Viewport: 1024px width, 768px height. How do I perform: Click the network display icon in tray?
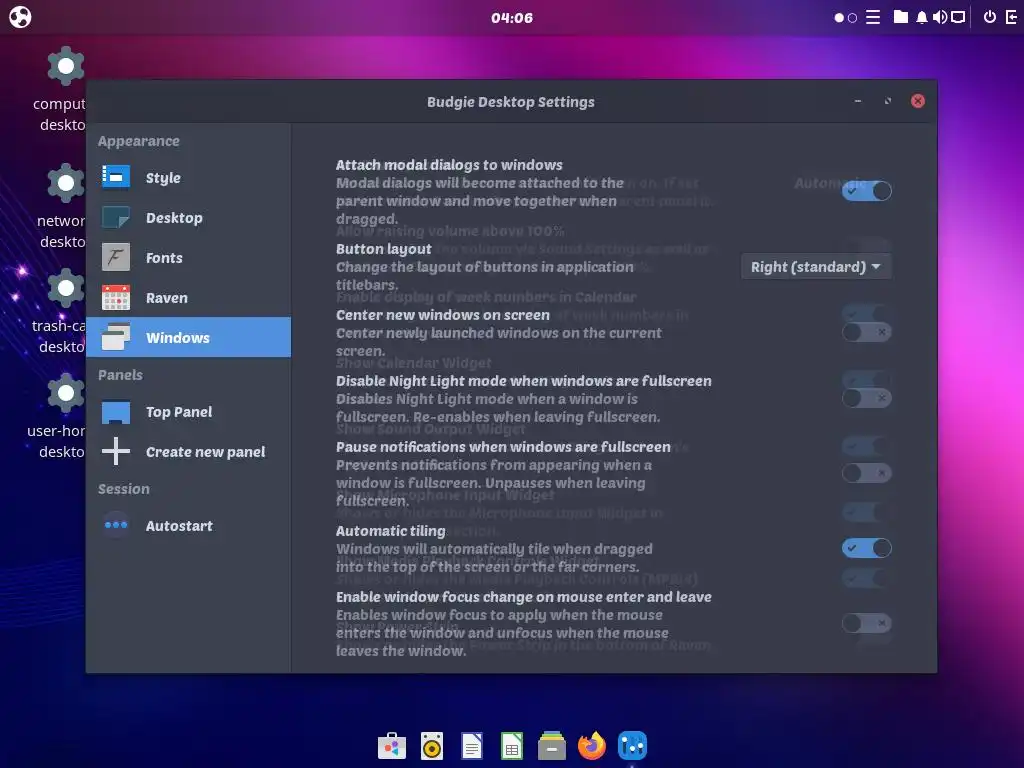pyautogui.click(x=958, y=17)
